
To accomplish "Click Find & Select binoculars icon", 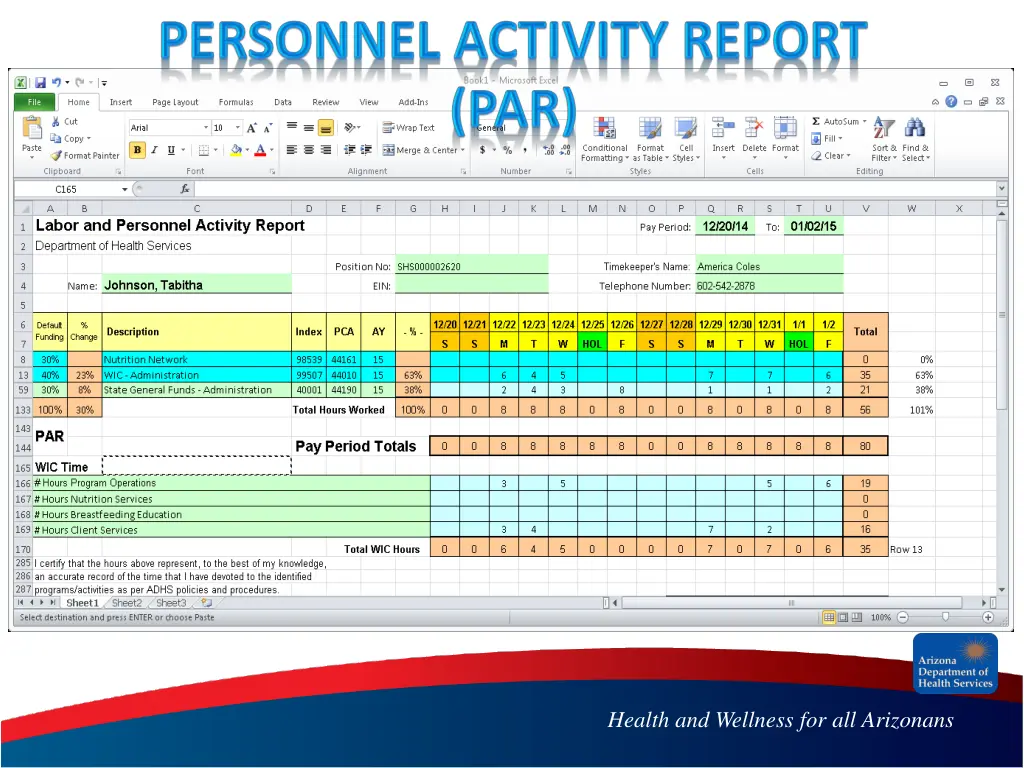I will point(915,128).
